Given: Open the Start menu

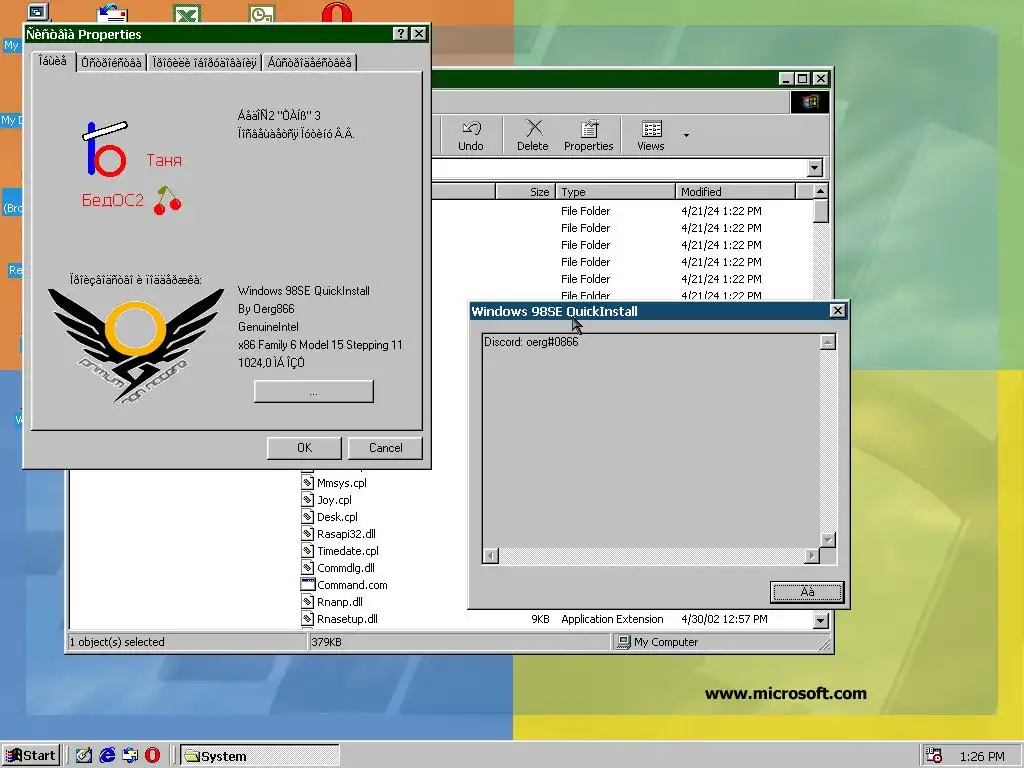Looking at the screenshot, I should point(31,756).
